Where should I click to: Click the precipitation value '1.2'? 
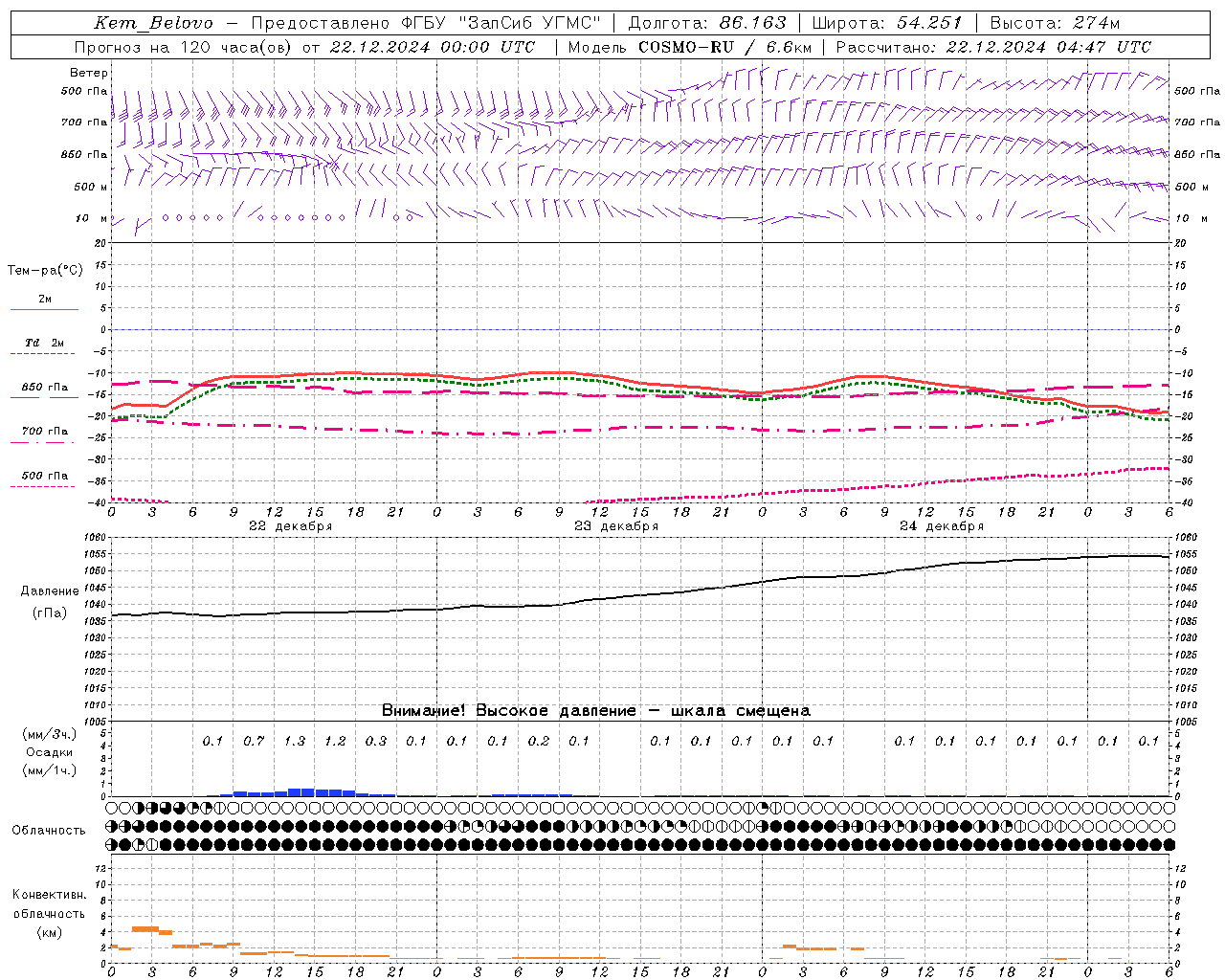[335, 741]
